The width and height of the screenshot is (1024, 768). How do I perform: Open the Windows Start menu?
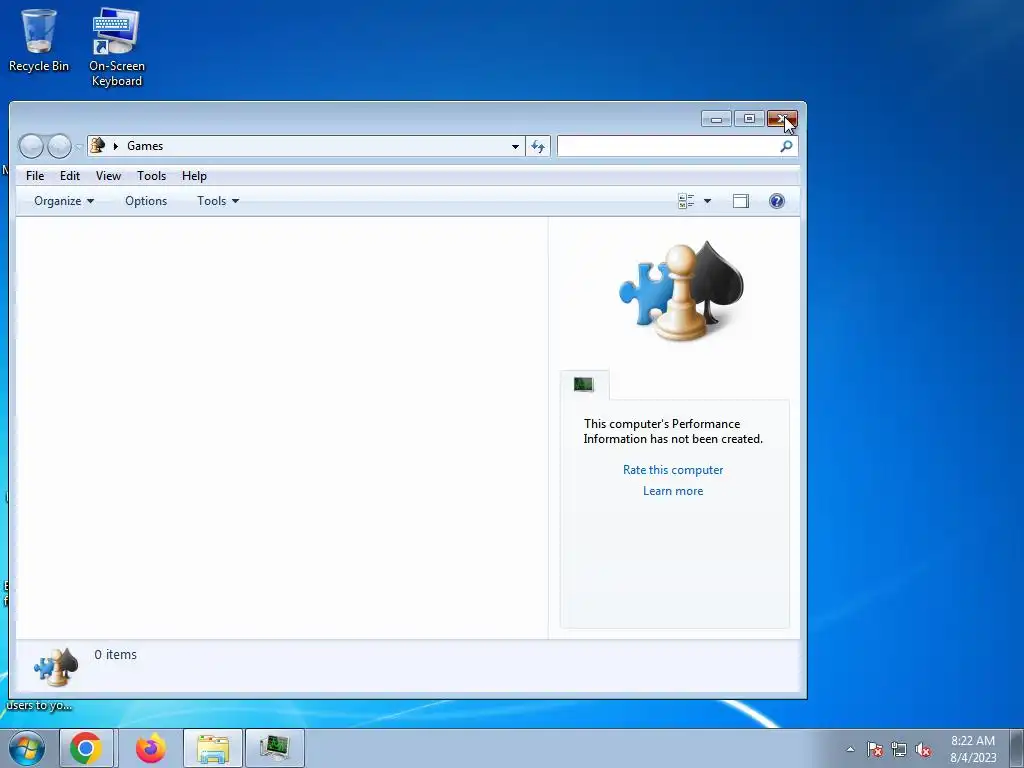pos(27,748)
